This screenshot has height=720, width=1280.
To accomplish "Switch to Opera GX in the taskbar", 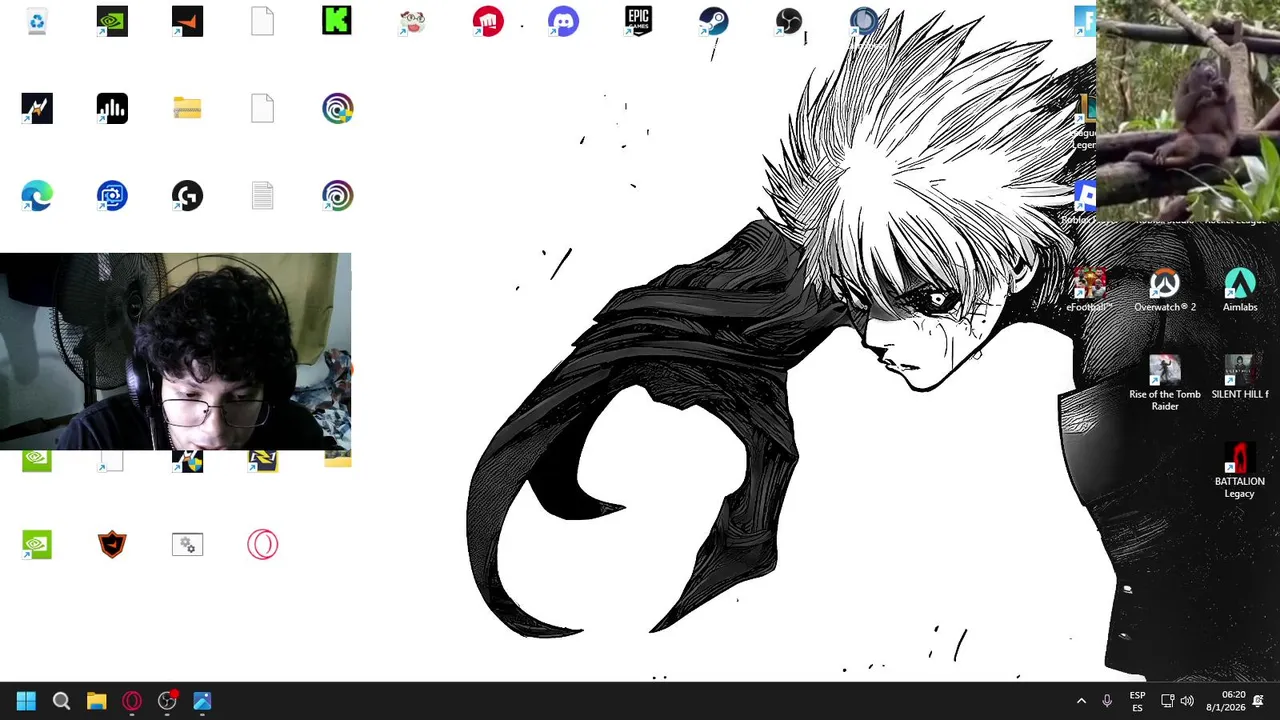I will (x=132, y=701).
